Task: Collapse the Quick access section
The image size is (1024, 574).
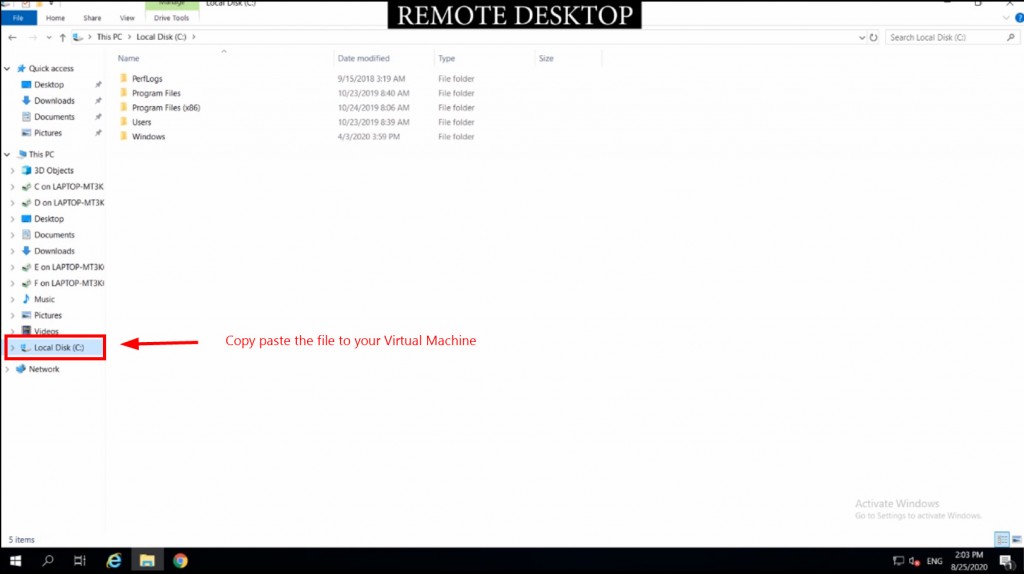Action: click(7, 69)
